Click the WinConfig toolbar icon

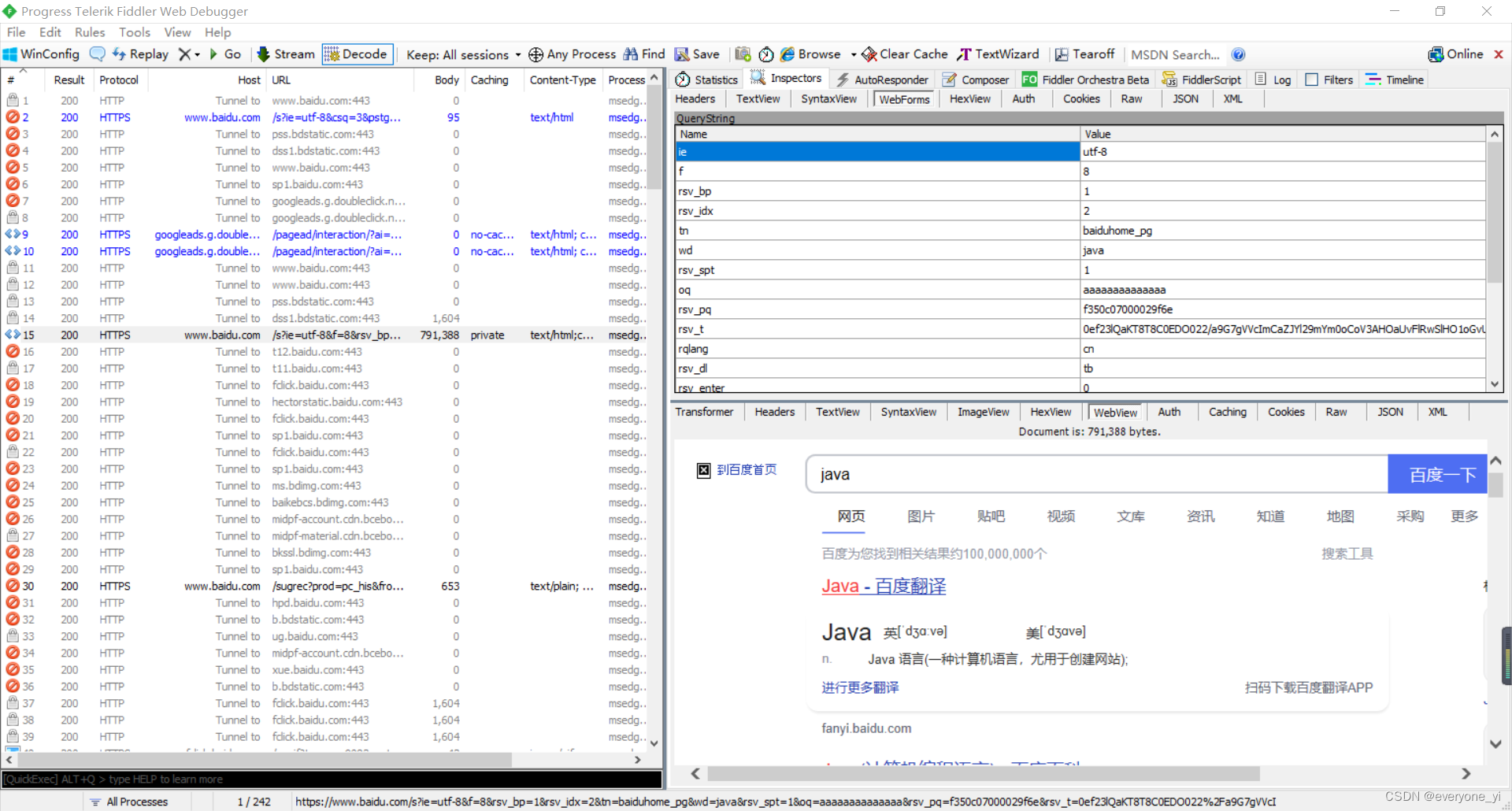pos(42,54)
